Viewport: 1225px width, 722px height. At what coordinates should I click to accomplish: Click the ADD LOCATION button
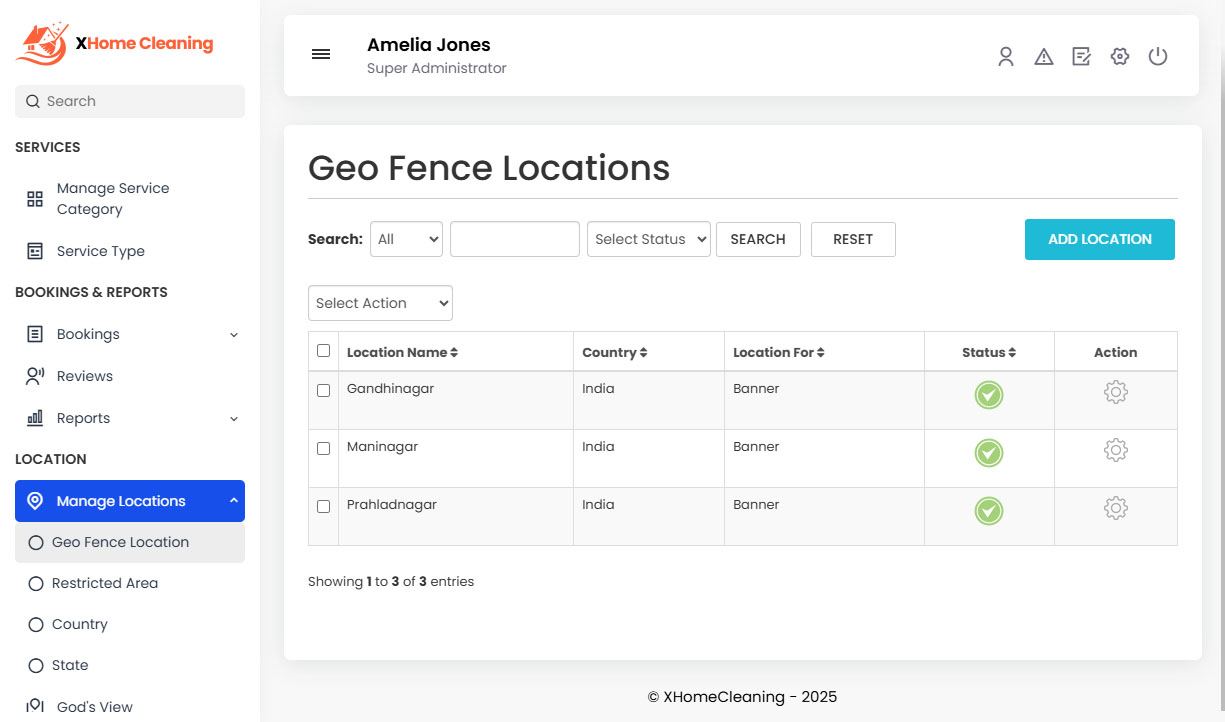point(1099,239)
